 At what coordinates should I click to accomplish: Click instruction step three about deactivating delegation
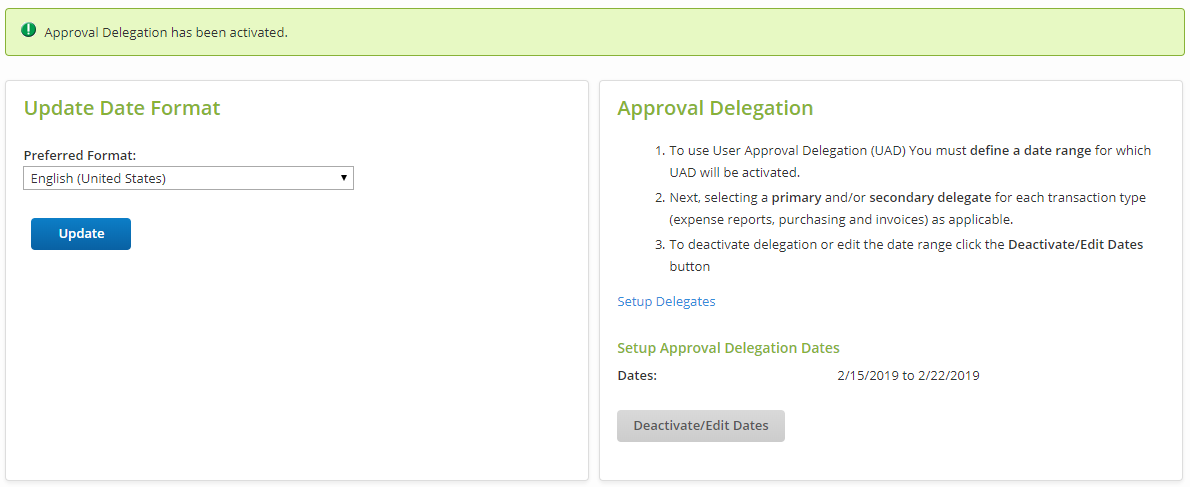[900, 255]
